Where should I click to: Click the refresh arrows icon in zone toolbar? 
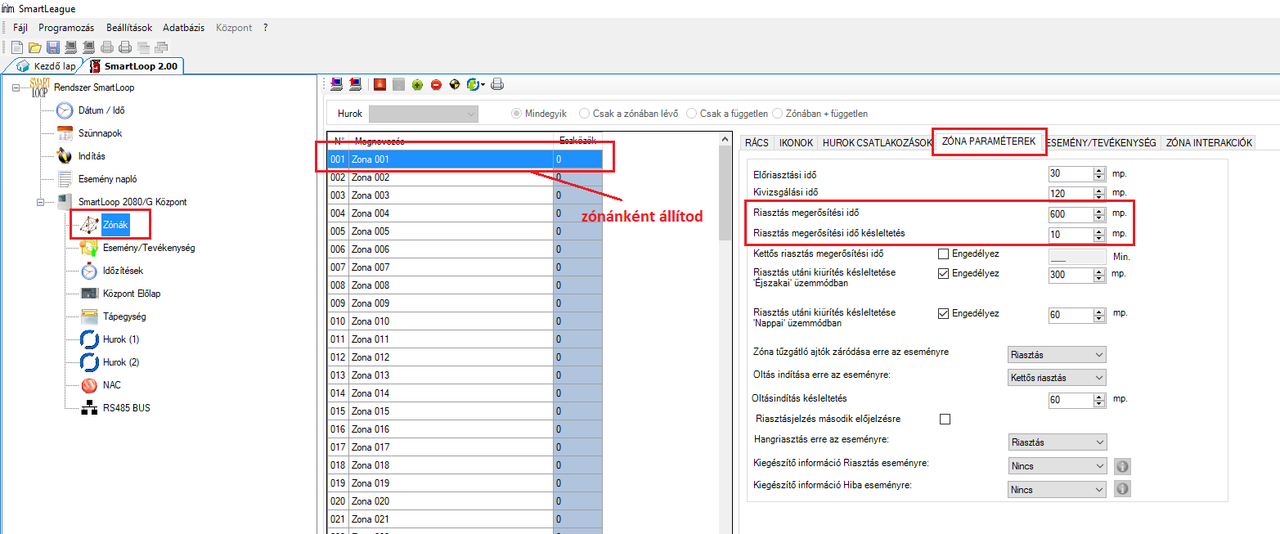coord(473,84)
